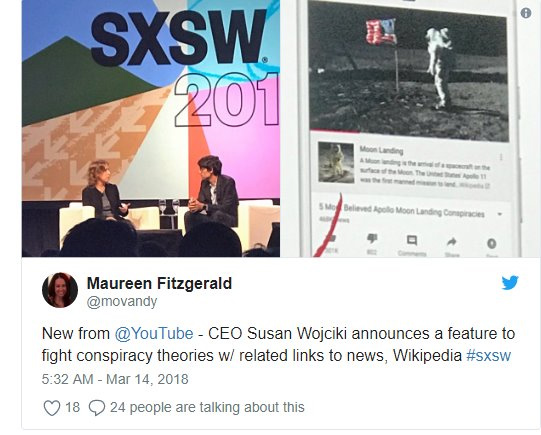541x435 pixels.
Task: Click the Moon Landing Wikipedia thumbnail
Action: point(336,162)
